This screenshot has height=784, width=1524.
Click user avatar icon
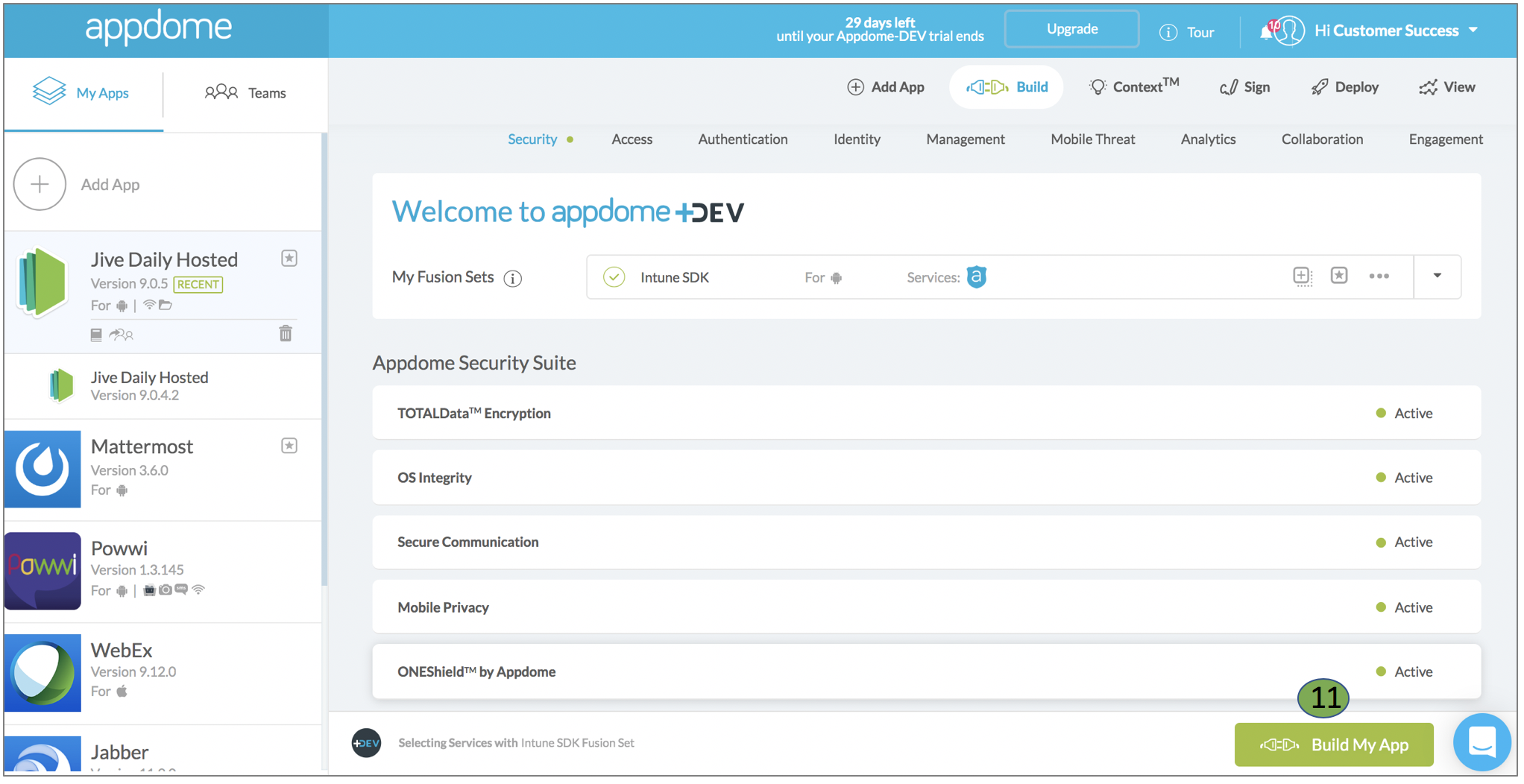pos(1290,31)
